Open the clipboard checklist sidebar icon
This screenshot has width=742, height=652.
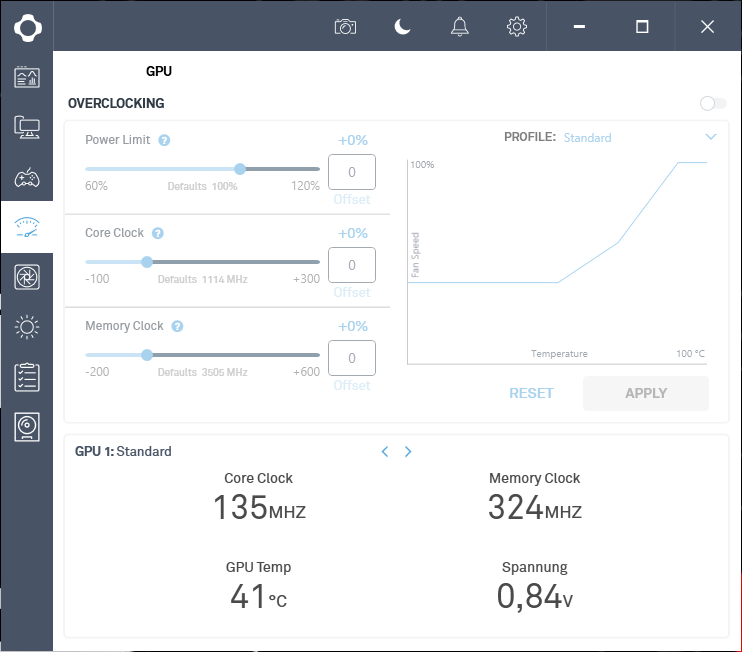coord(27,377)
